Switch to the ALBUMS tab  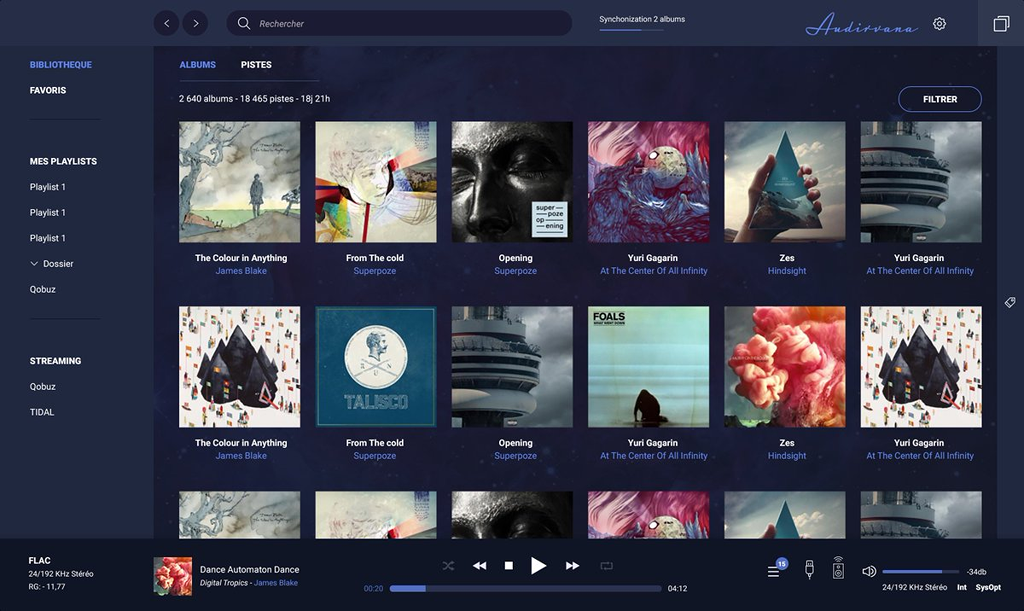pos(198,65)
